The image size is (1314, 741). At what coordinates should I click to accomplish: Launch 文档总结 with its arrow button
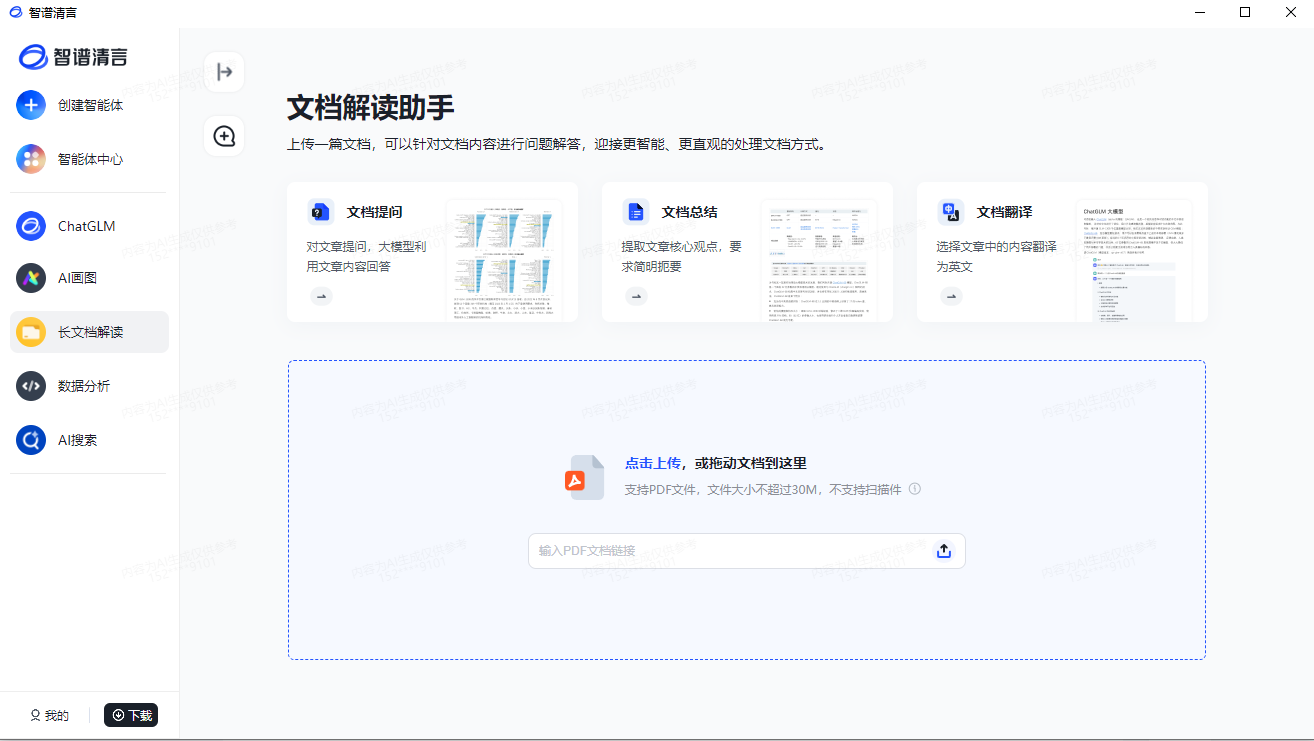click(x=636, y=296)
